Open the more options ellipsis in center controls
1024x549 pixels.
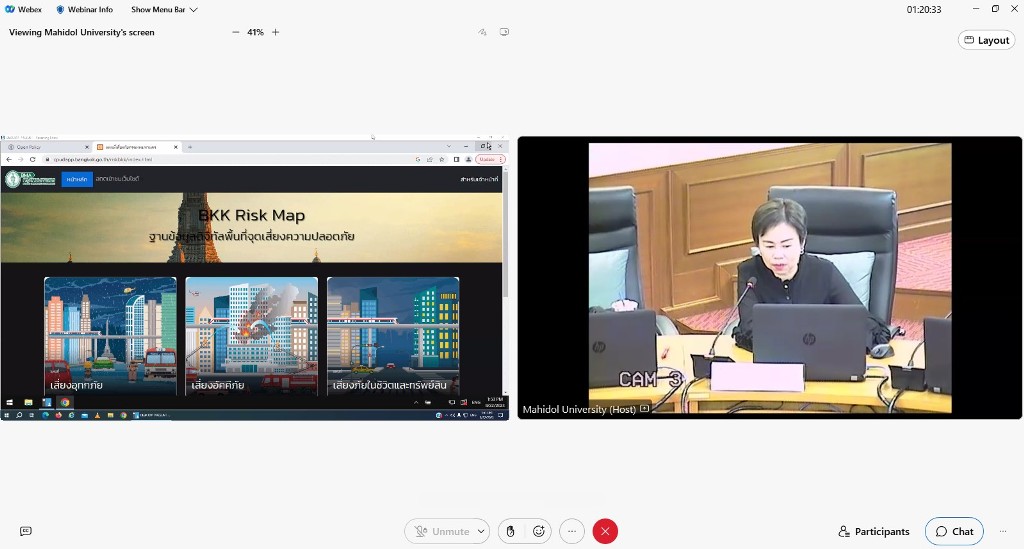571,531
